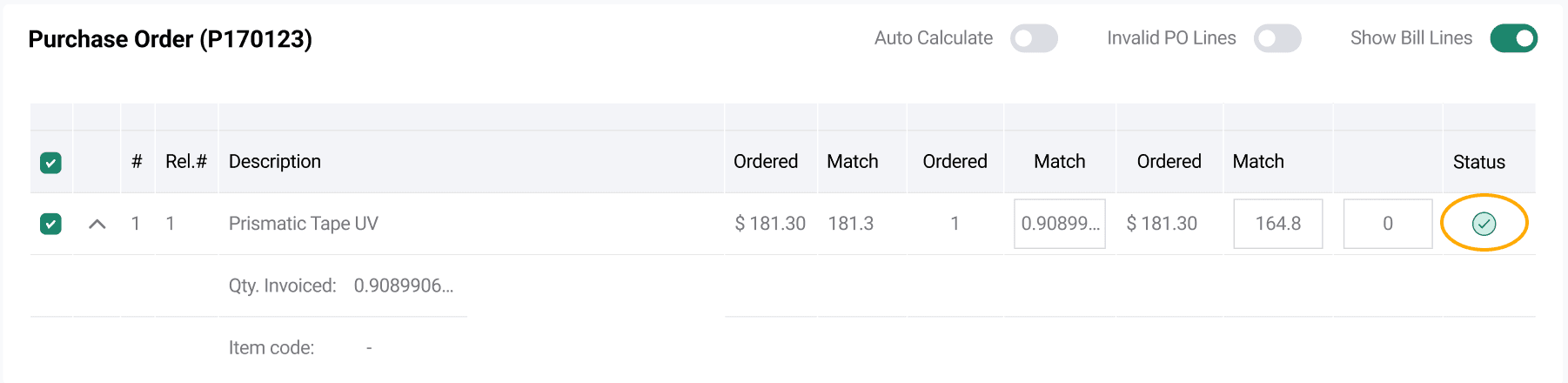
Task: Click the Invalid PO Lines label
Action: 1171,38
